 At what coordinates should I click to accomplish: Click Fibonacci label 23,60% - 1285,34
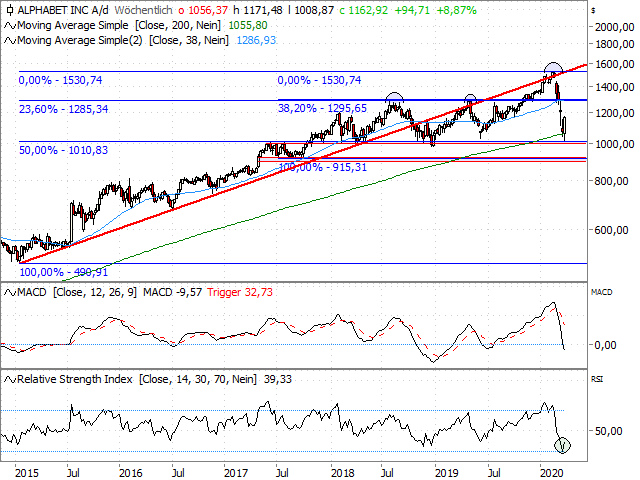63,109
